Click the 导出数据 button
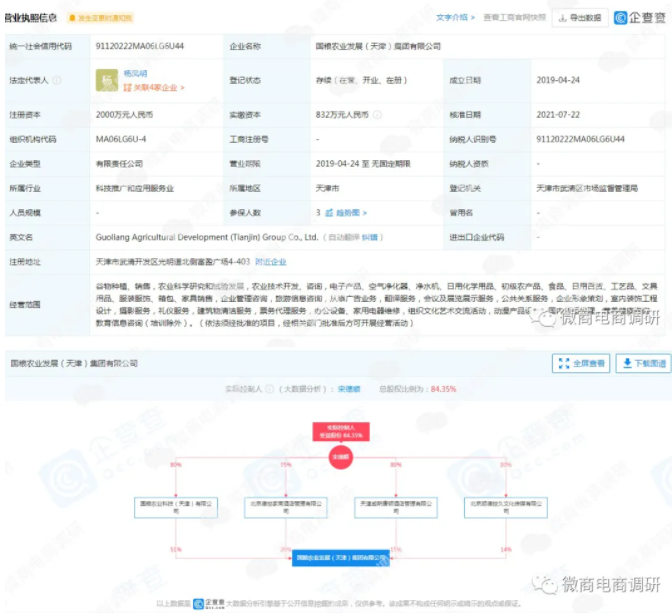The width and height of the screenshot is (672, 613). coord(580,18)
